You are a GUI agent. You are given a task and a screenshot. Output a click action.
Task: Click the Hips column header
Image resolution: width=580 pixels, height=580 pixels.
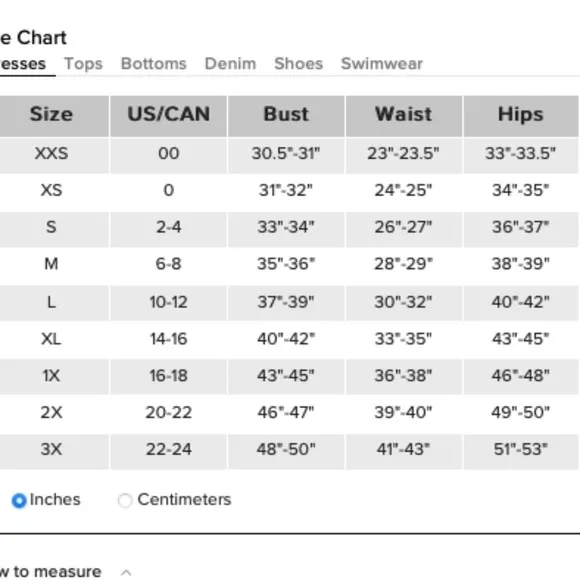[x=521, y=116]
